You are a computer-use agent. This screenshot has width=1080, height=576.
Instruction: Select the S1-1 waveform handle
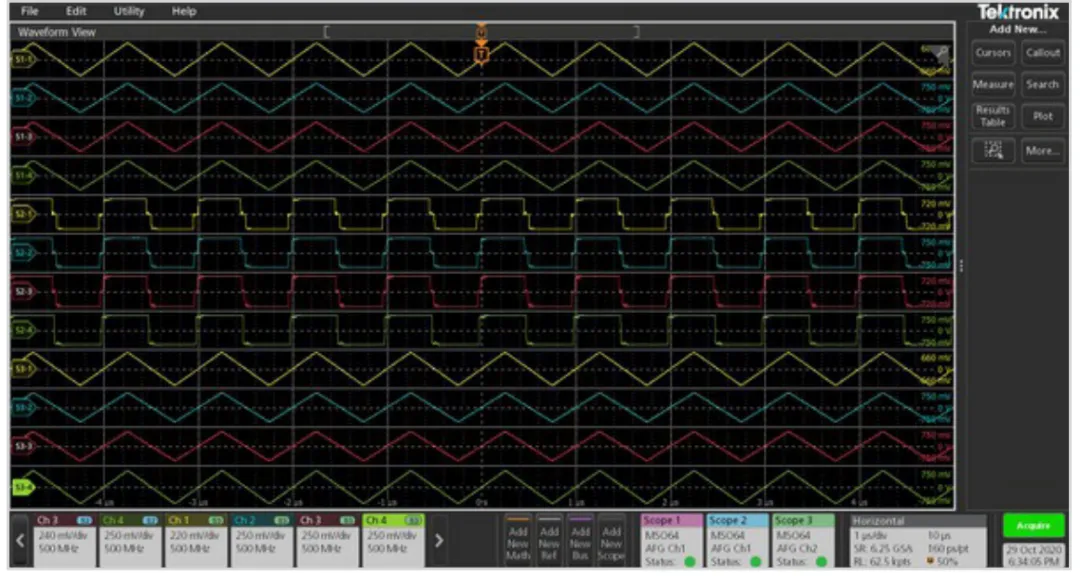[22, 61]
